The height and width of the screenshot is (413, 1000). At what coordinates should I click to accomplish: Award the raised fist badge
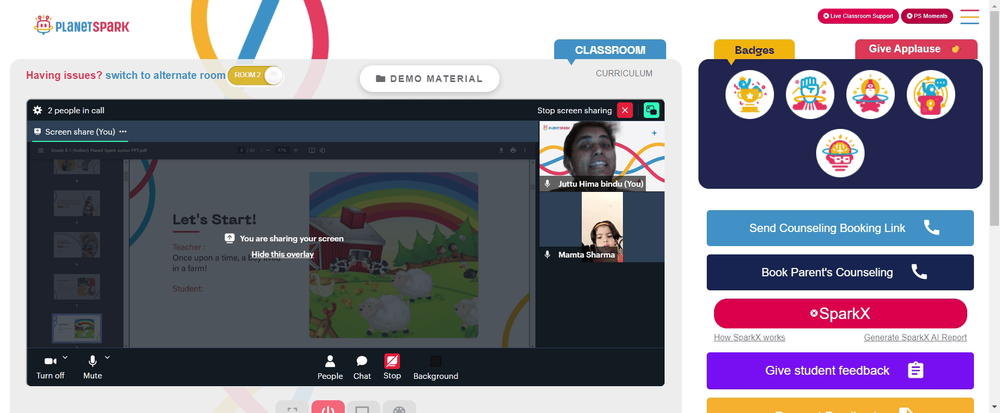[810, 94]
